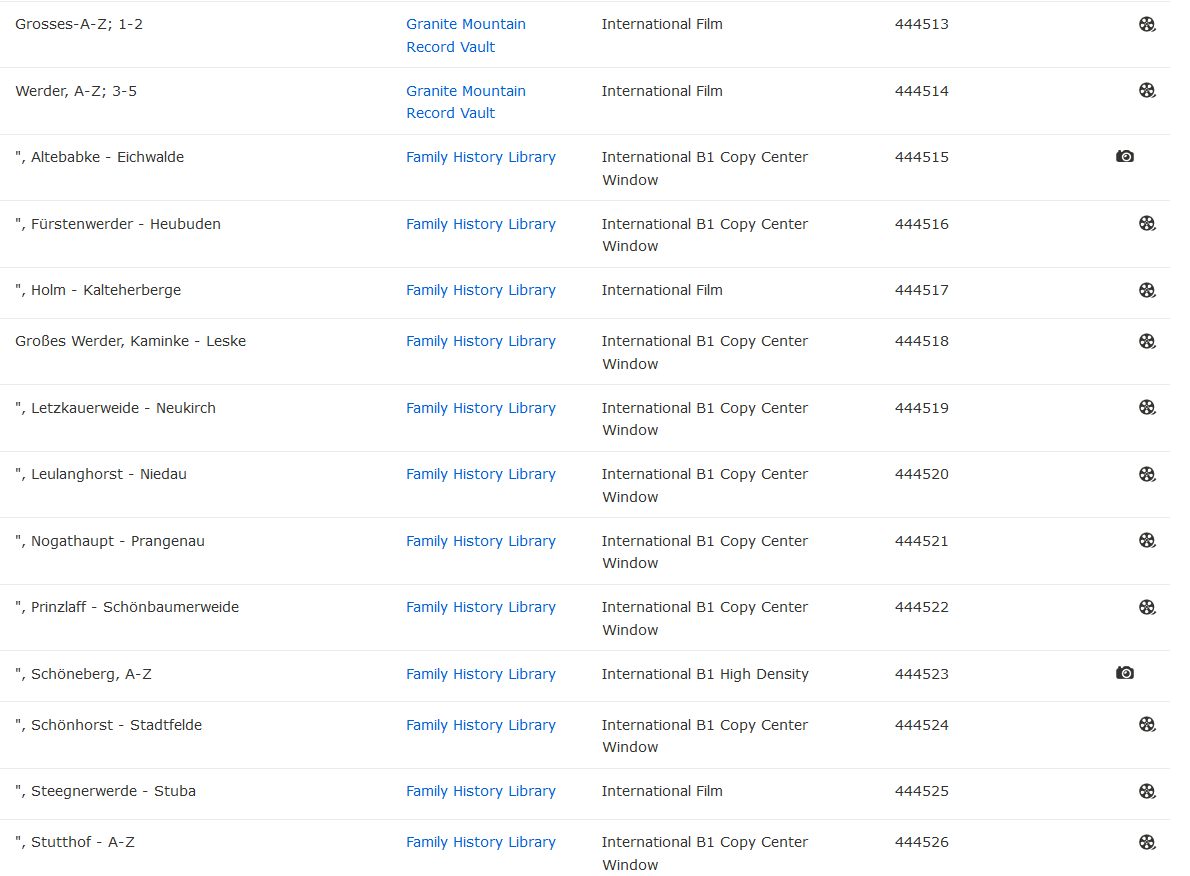1190x876 pixels.
Task: Click the film reel icon for 444514
Action: click(x=1147, y=91)
